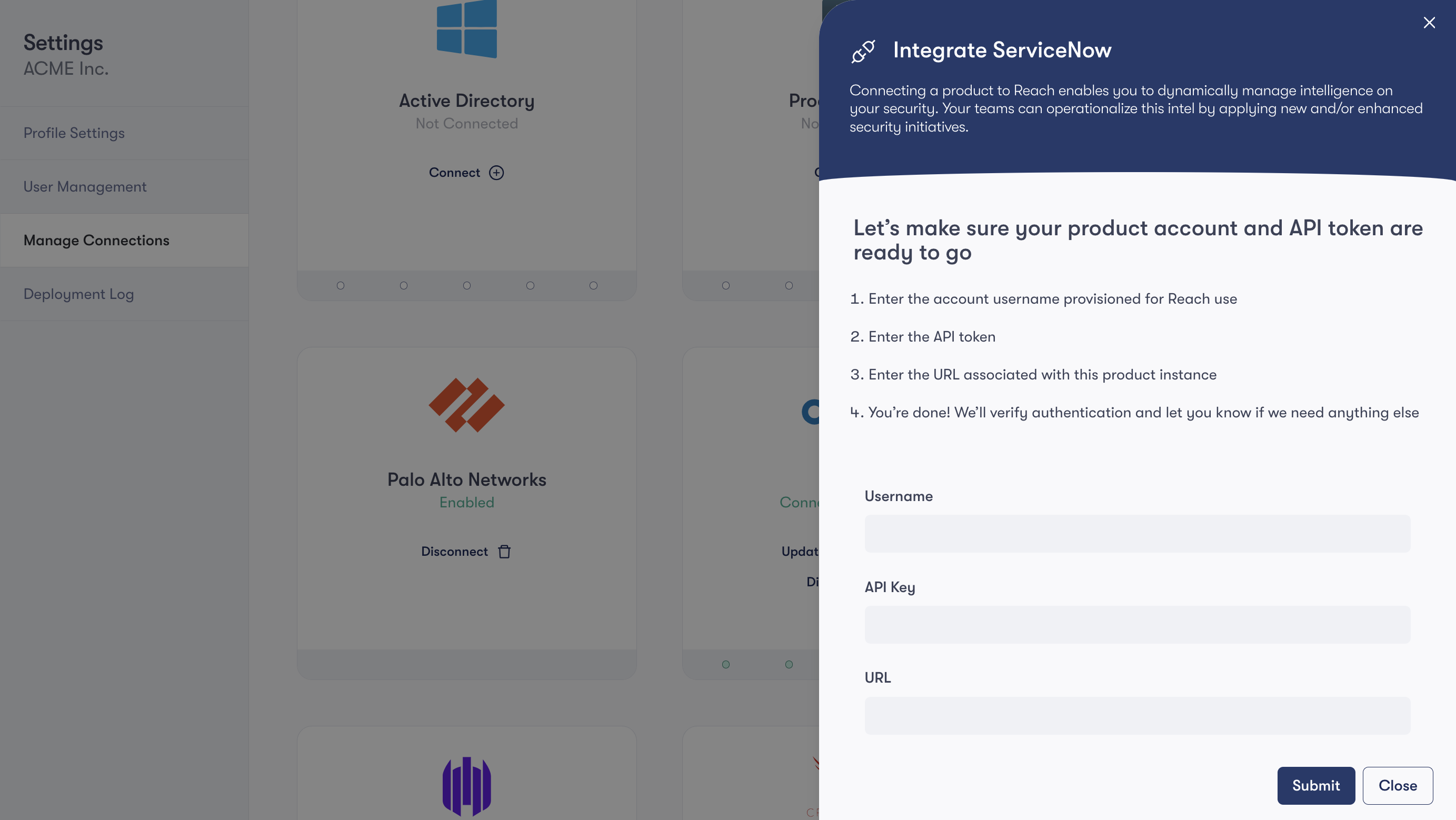Click the Close button in panel

(x=1397, y=786)
